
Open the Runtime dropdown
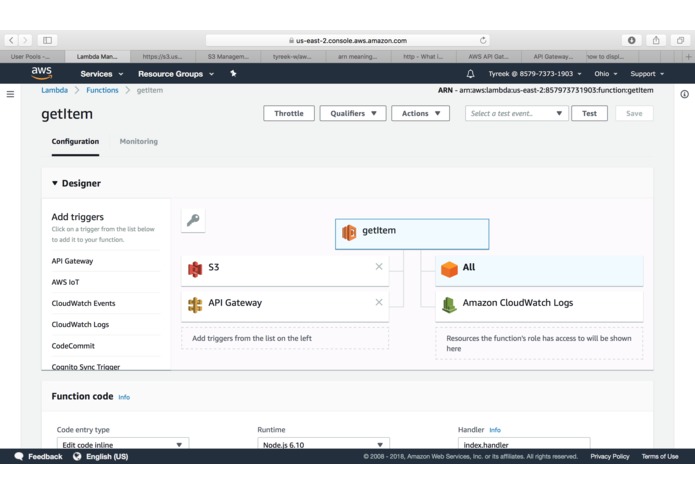coord(324,443)
